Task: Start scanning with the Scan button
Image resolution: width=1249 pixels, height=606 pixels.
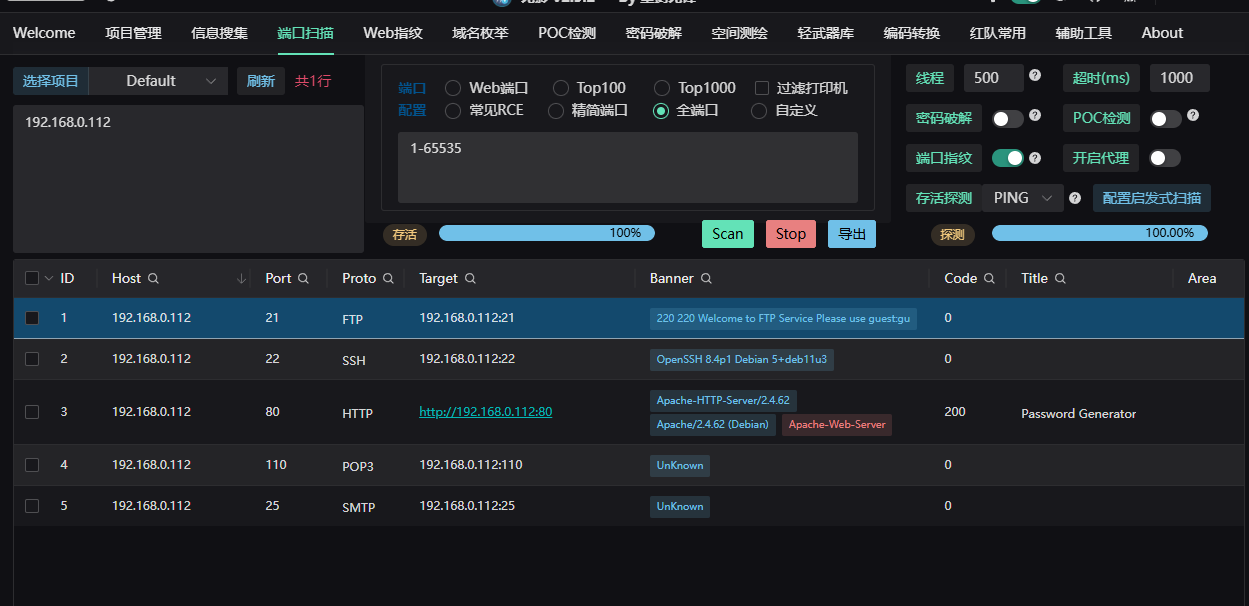Action: [728, 234]
